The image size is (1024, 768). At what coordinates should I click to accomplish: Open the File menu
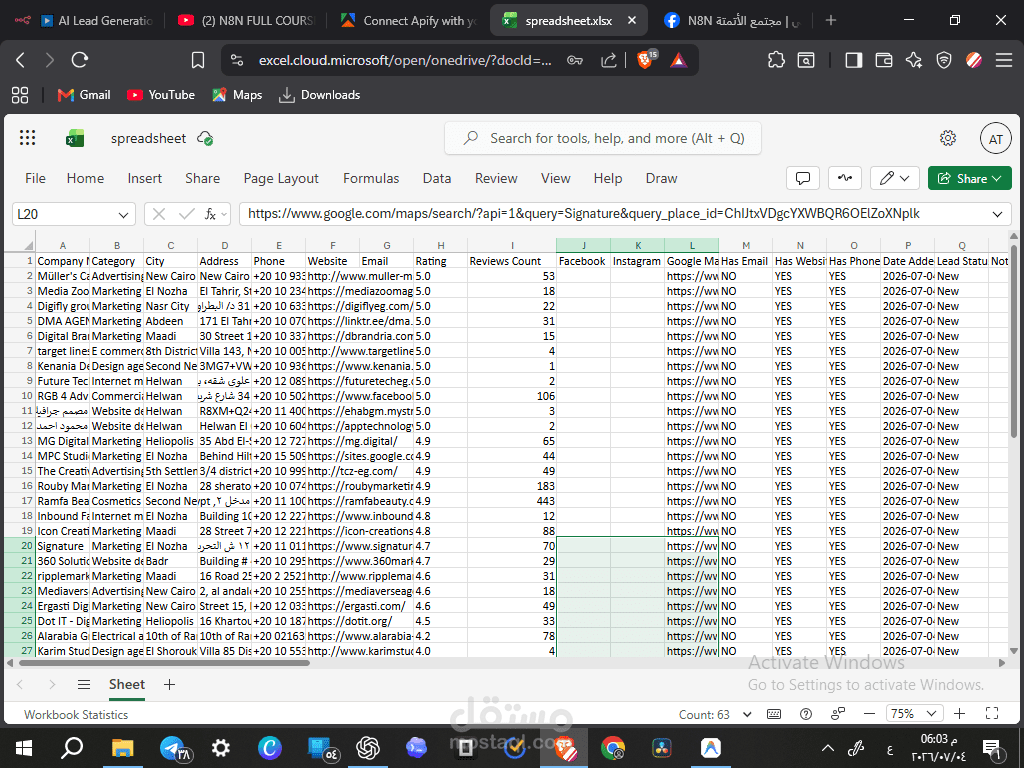35,178
